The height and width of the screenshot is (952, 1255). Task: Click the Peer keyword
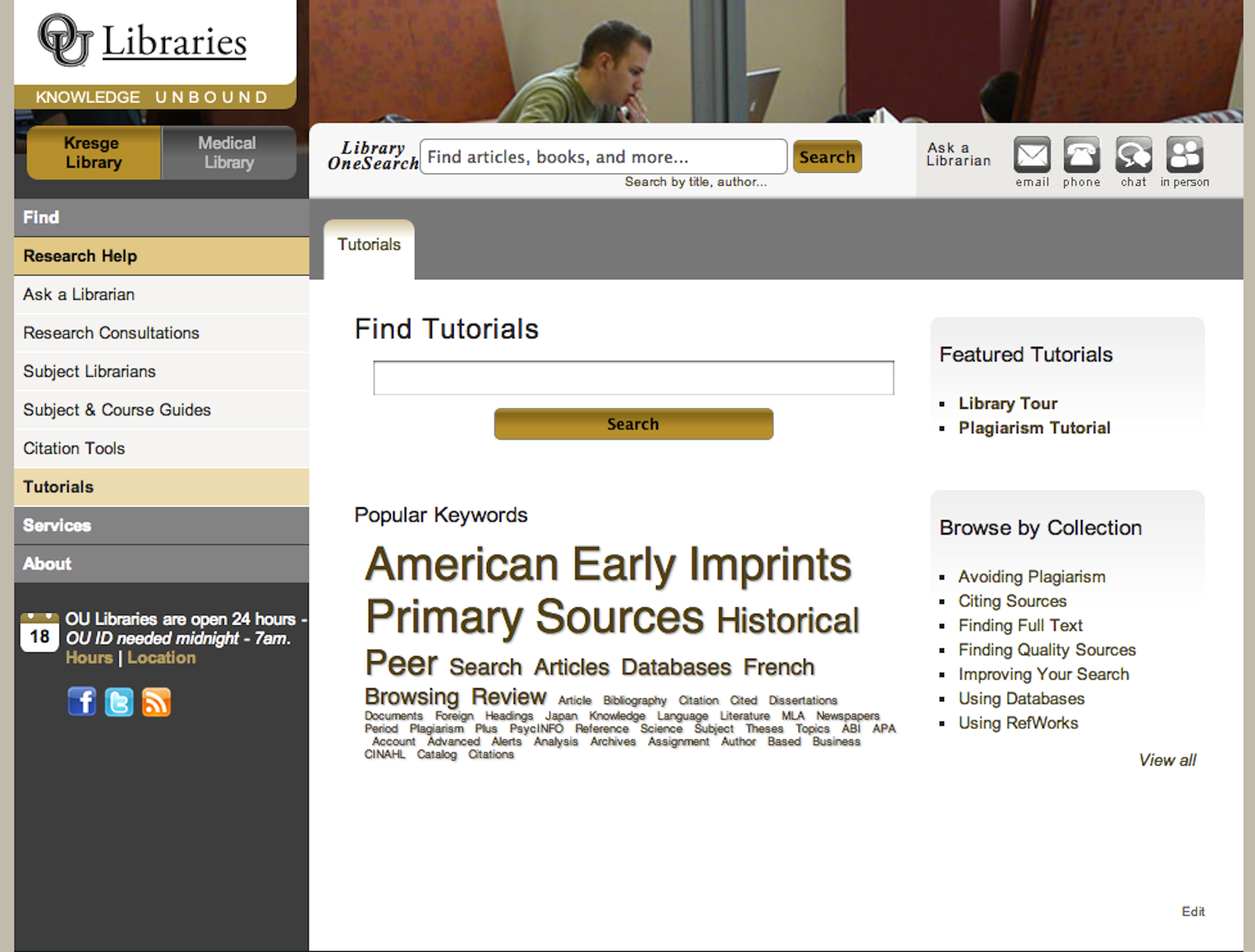click(401, 663)
